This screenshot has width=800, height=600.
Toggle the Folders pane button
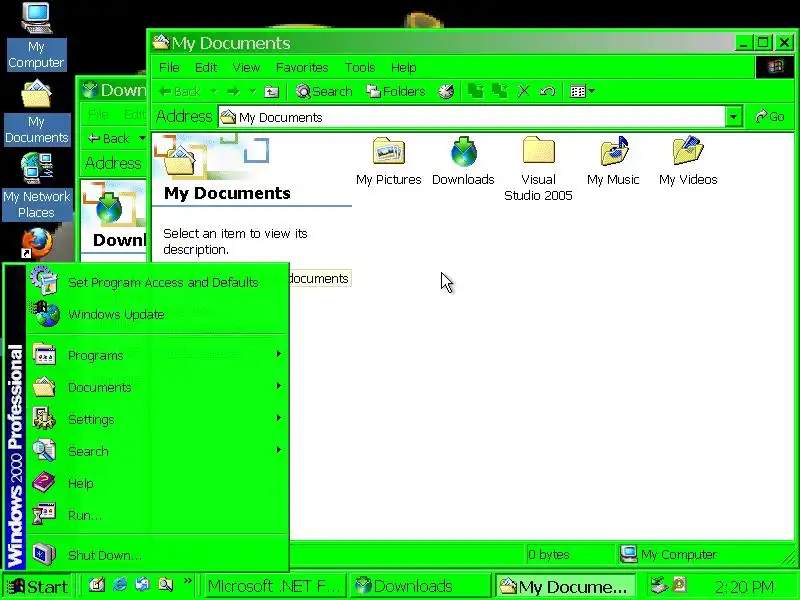395,91
